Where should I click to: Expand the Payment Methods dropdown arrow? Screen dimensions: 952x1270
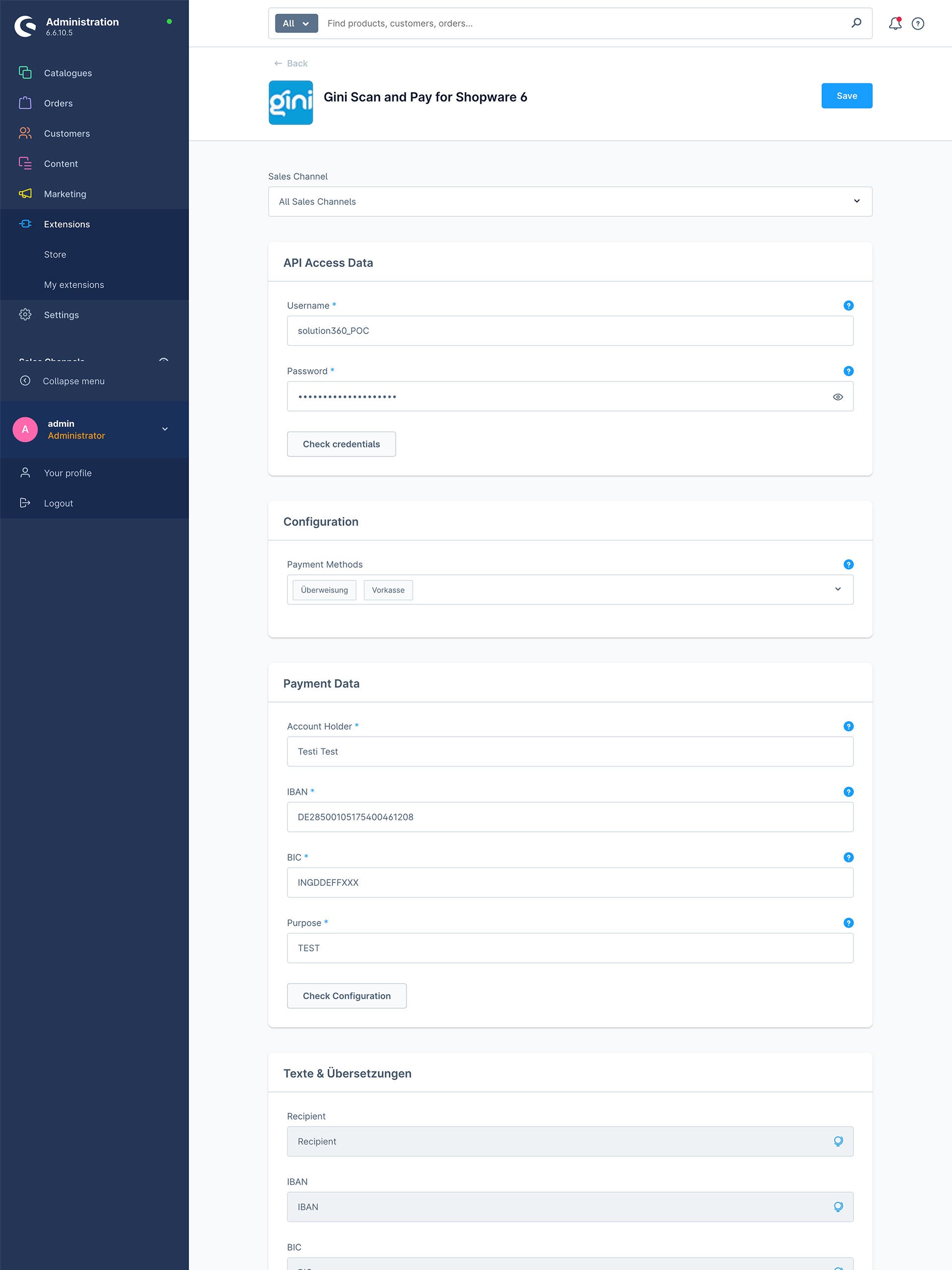(x=837, y=589)
